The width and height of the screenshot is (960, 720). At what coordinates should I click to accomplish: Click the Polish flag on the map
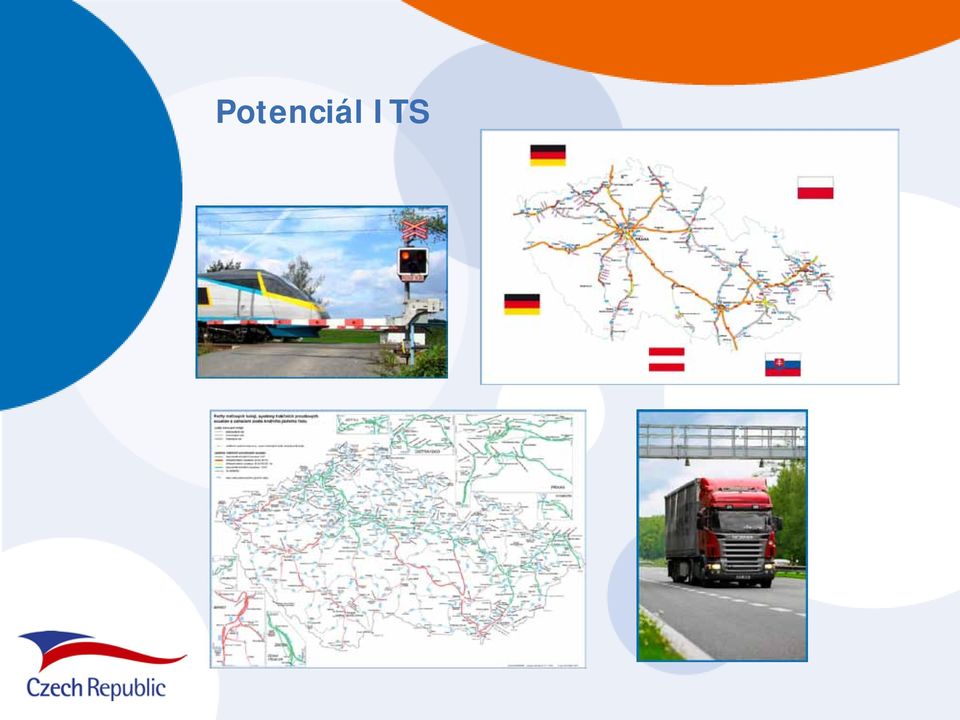point(815,188)
